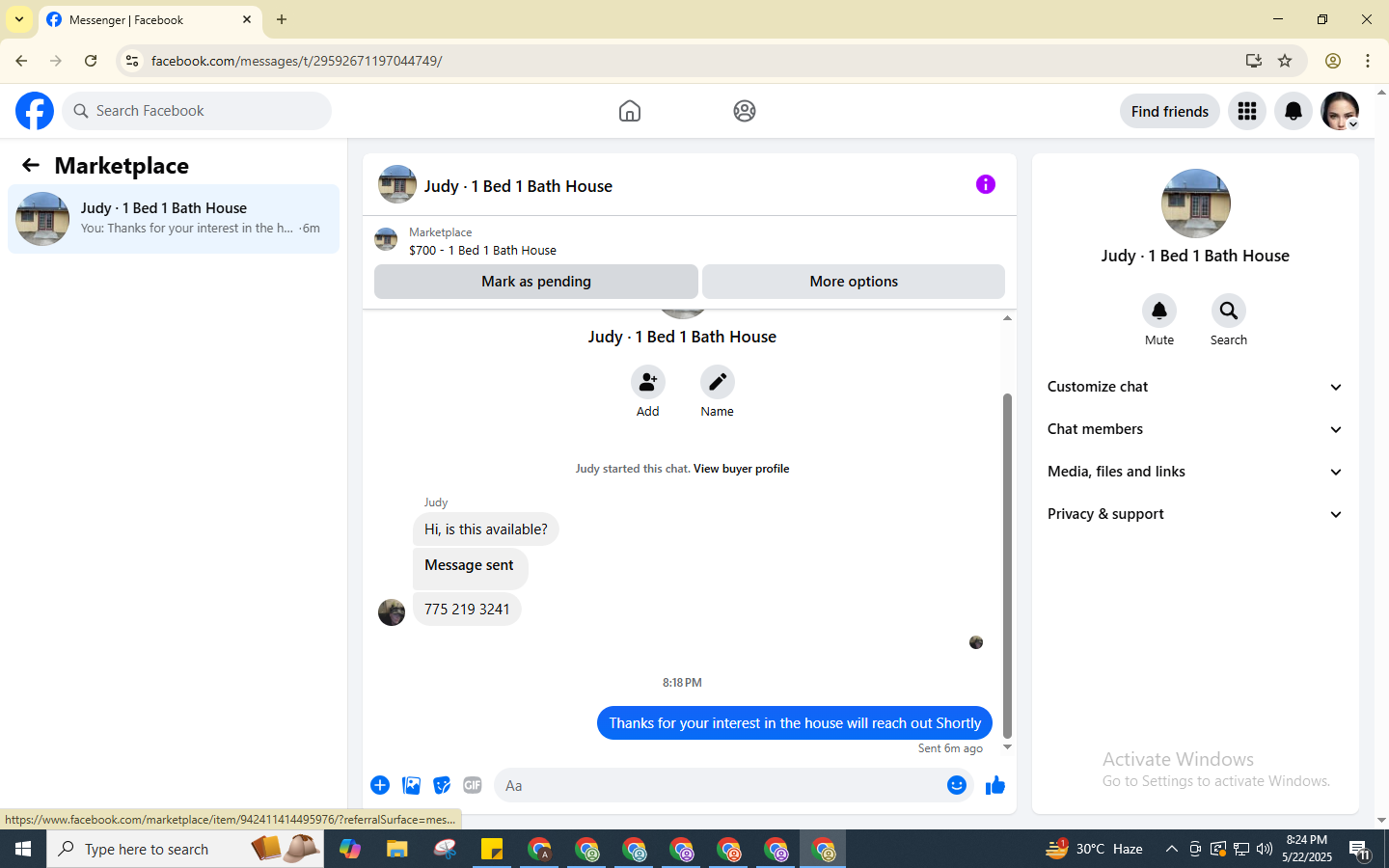Open the apps menu grid icon

tap(1247, 111)
